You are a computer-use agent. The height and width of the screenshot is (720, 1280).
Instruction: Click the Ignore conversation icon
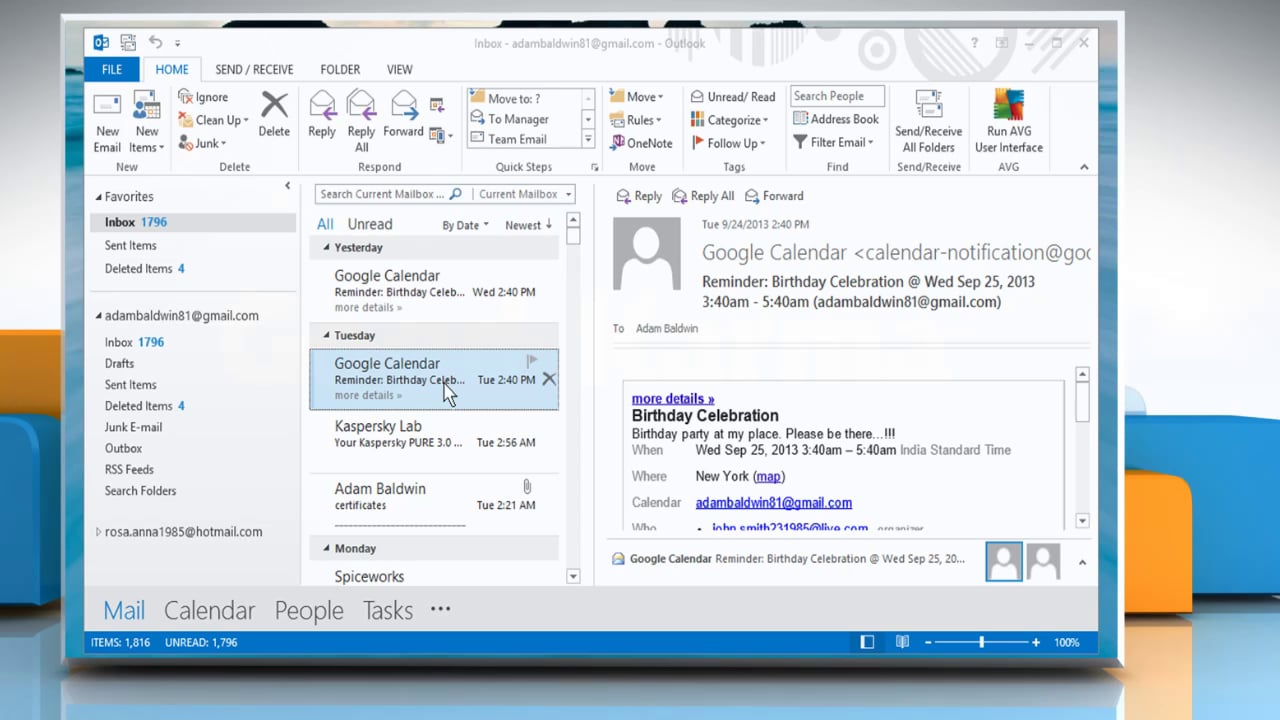point(186,97)
